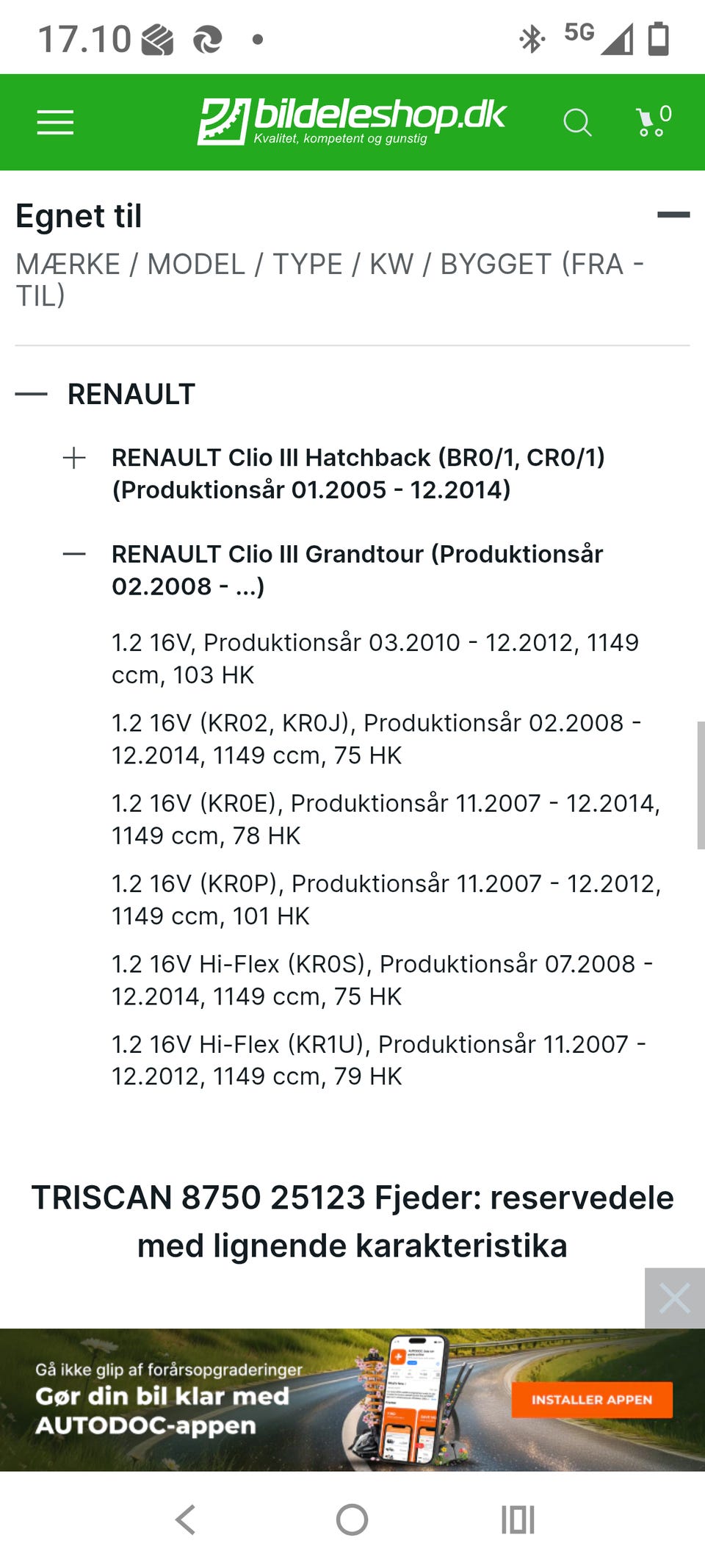Select the 1.2 16V (KR0P) variant
The image size is (705, 1568).
tap(386, 899)
